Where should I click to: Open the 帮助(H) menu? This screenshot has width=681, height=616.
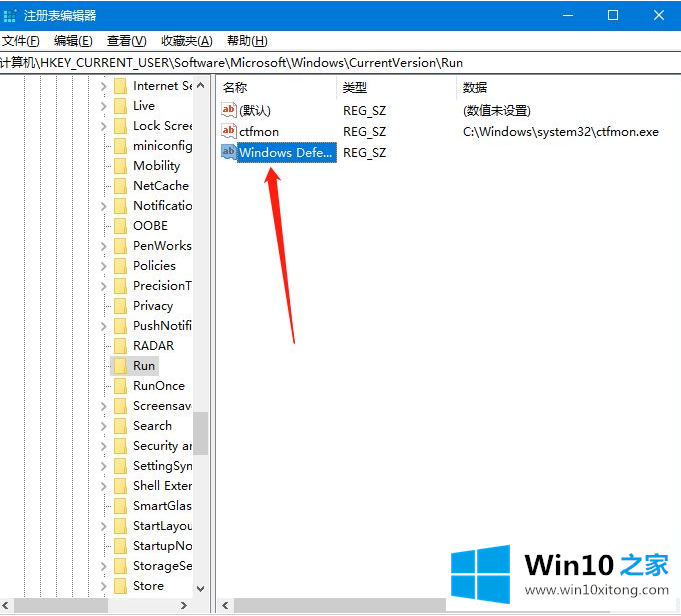coord(247,41)
